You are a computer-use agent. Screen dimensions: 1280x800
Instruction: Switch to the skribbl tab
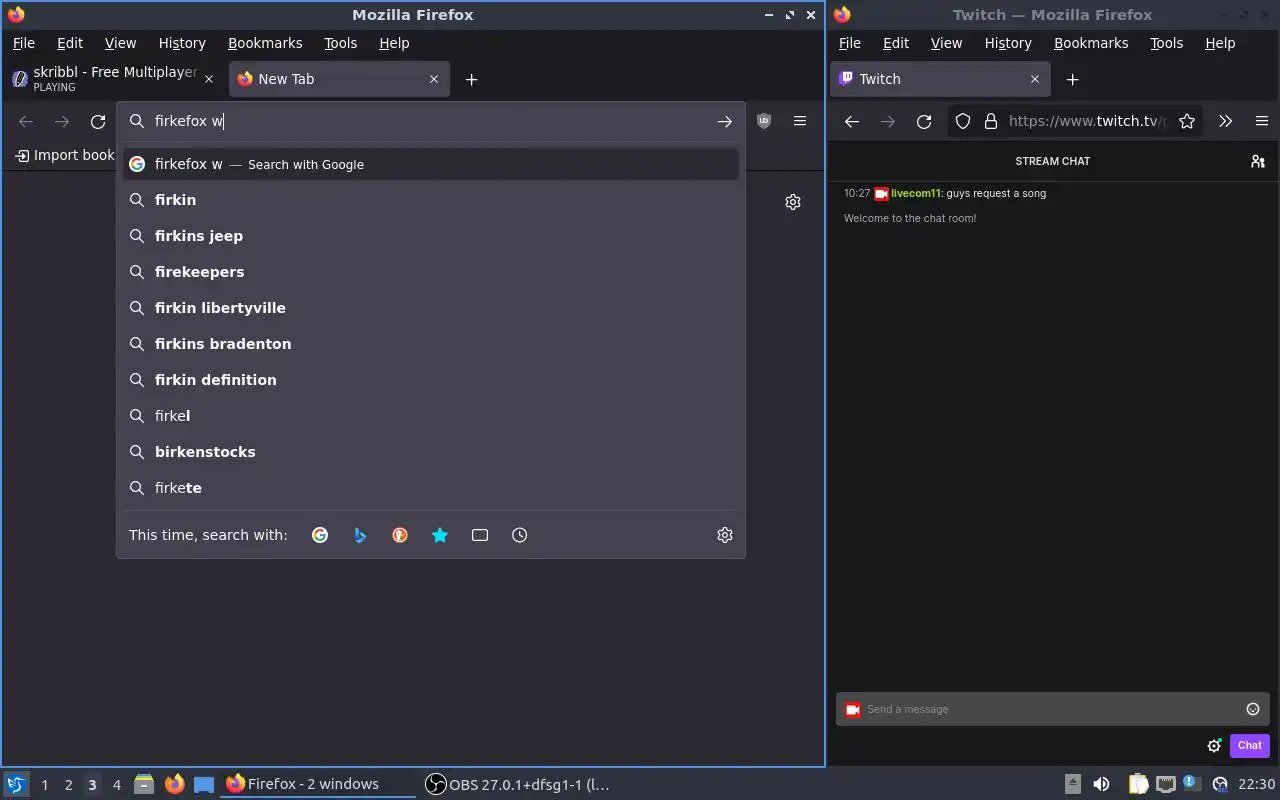pyautogui.click(x=113, y=79)
